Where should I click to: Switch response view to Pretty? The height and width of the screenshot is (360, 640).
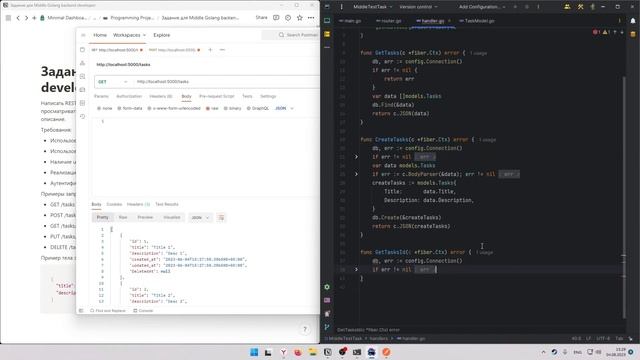coord(102,218)
